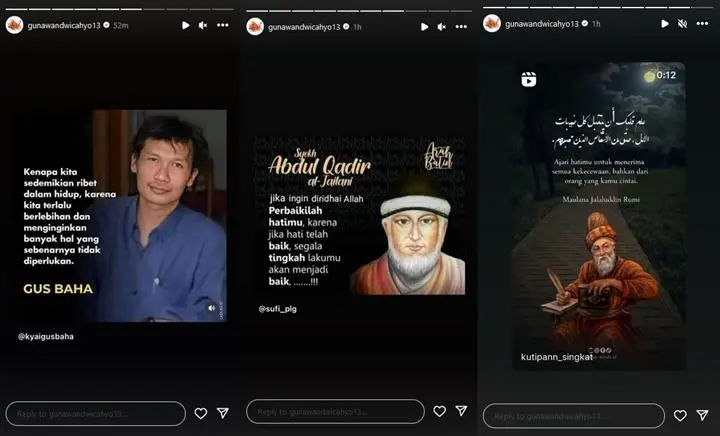Image resolution: width=720 pixels, height=436 pixels.
Task: Open the three-dot menu on Abdul Qadir story
Action: pyautogui.click(x=461, y=26)
